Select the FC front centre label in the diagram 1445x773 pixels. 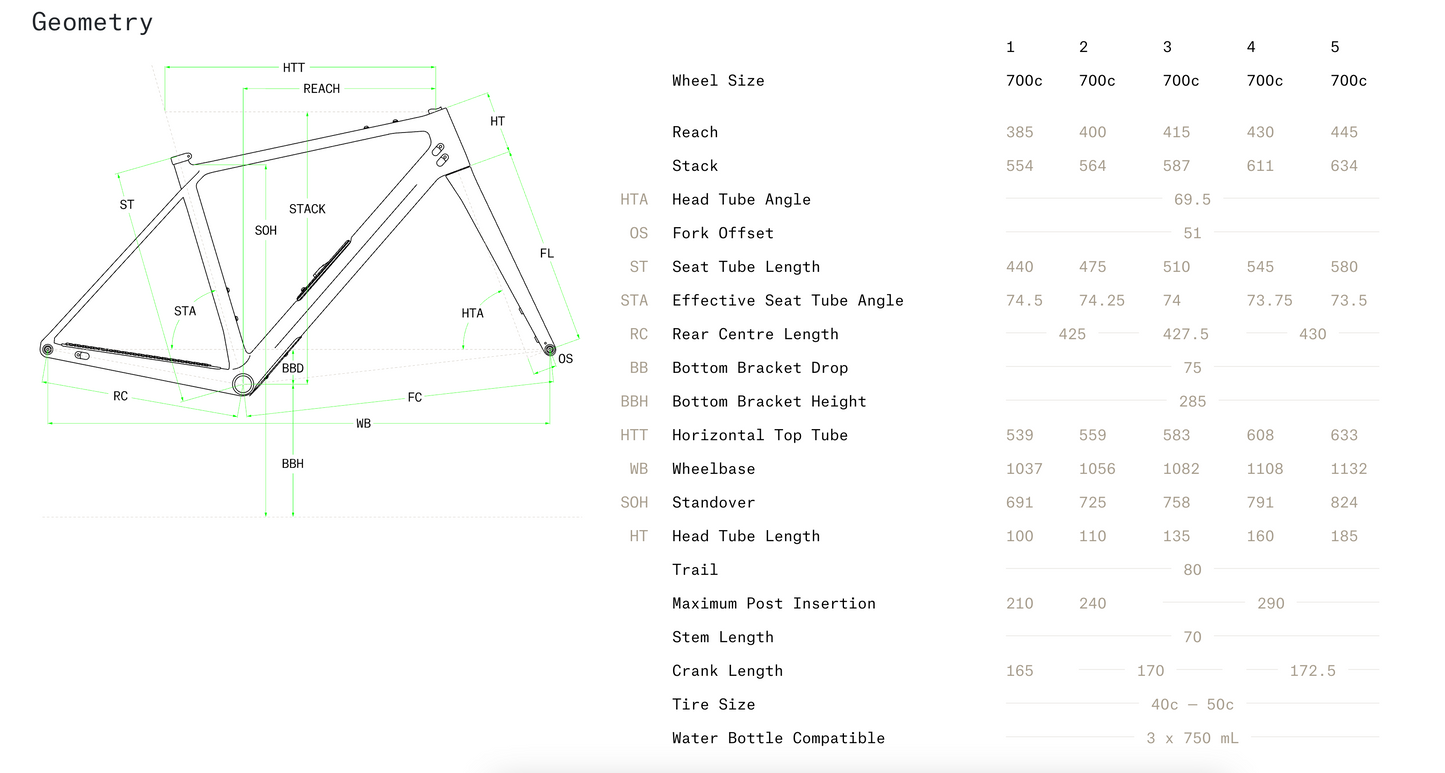tap(415, 398)
